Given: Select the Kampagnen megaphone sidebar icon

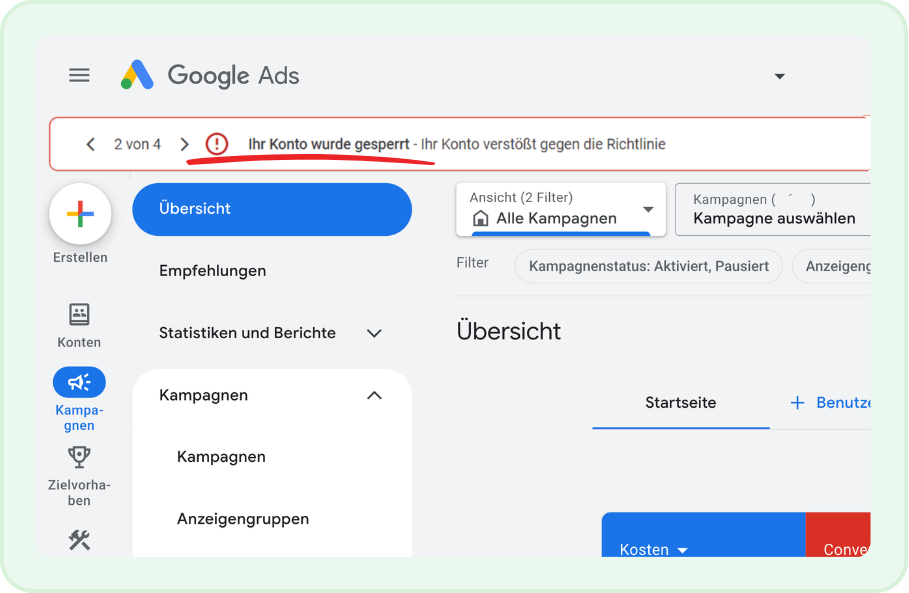Looking at the screenshot, I should pyautogui.click(x=79, y=383).
